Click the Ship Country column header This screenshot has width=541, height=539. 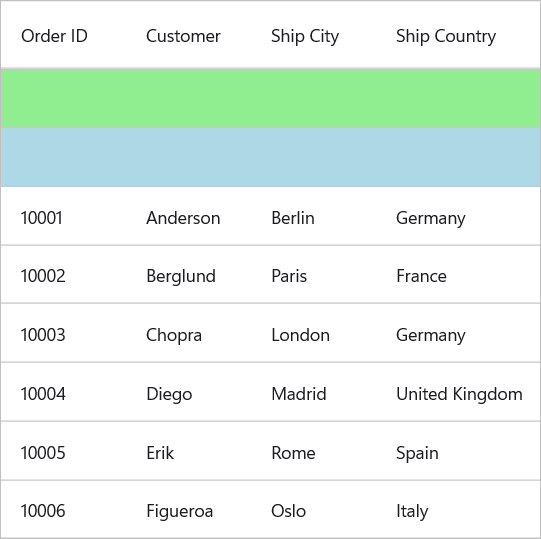click(458, 35)
